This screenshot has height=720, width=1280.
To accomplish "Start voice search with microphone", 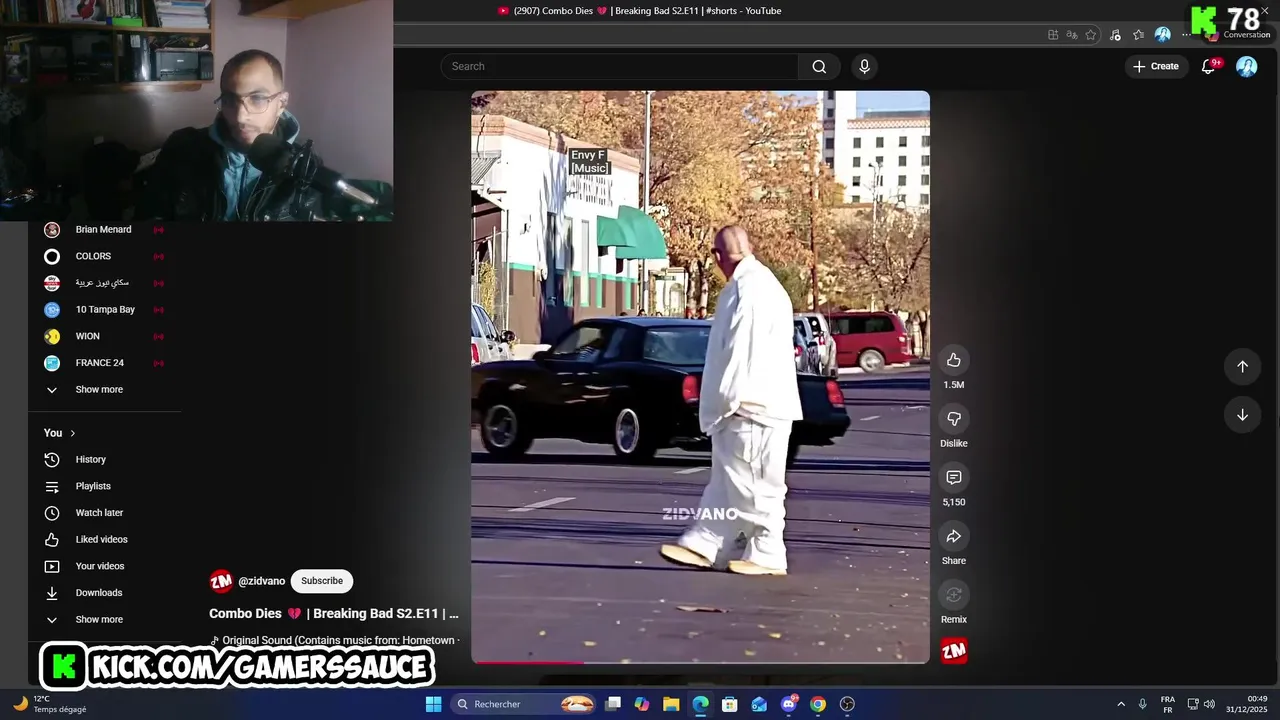I will (864, 66).
